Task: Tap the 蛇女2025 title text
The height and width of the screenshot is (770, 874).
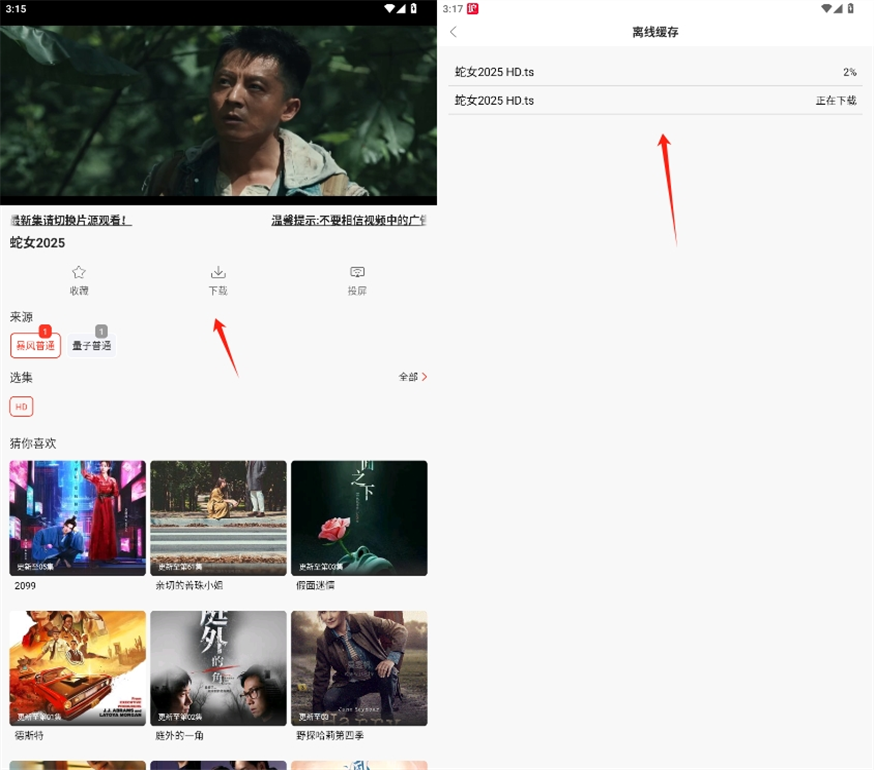Action: pyautogui.click(x=37, y=243)
